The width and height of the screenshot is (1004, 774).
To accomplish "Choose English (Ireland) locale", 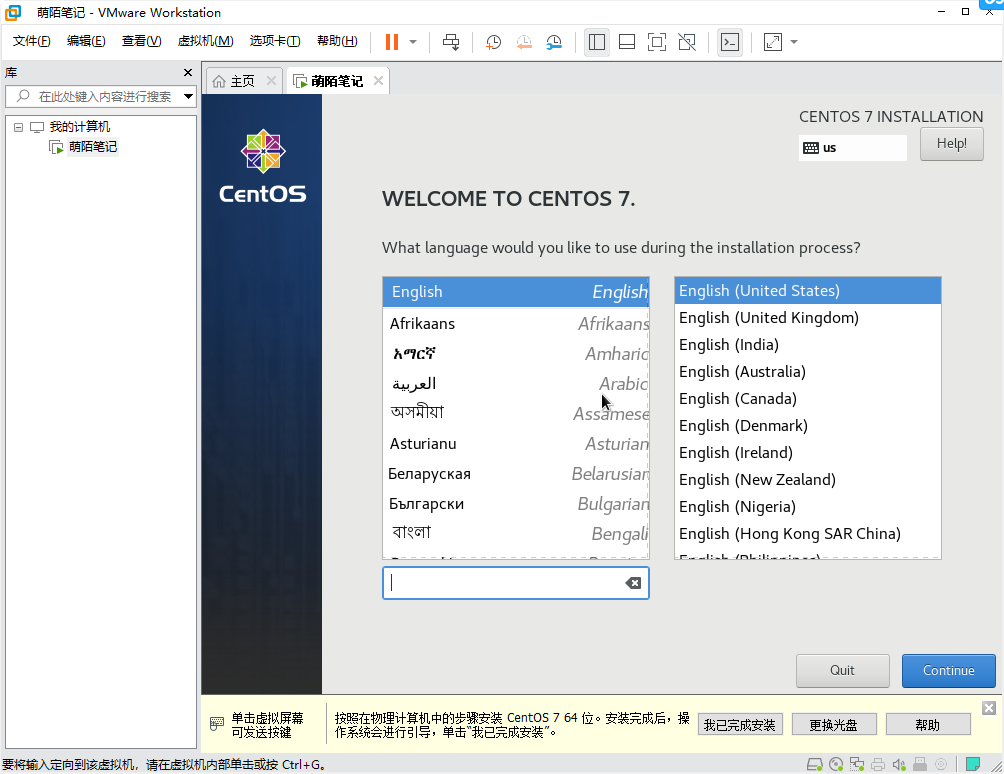I will click(807, 453).
